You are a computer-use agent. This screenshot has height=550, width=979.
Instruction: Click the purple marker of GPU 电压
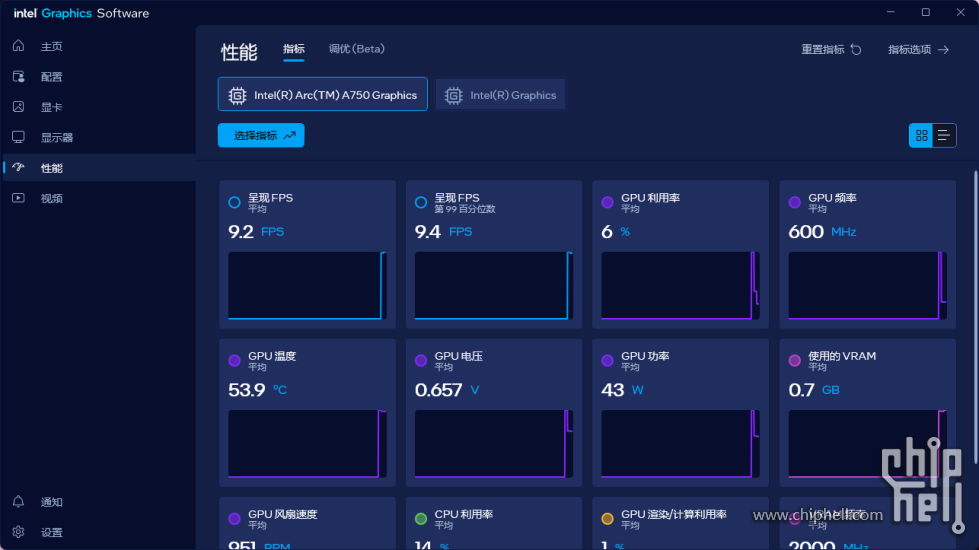pyautogui.click(x=421, y=360)
